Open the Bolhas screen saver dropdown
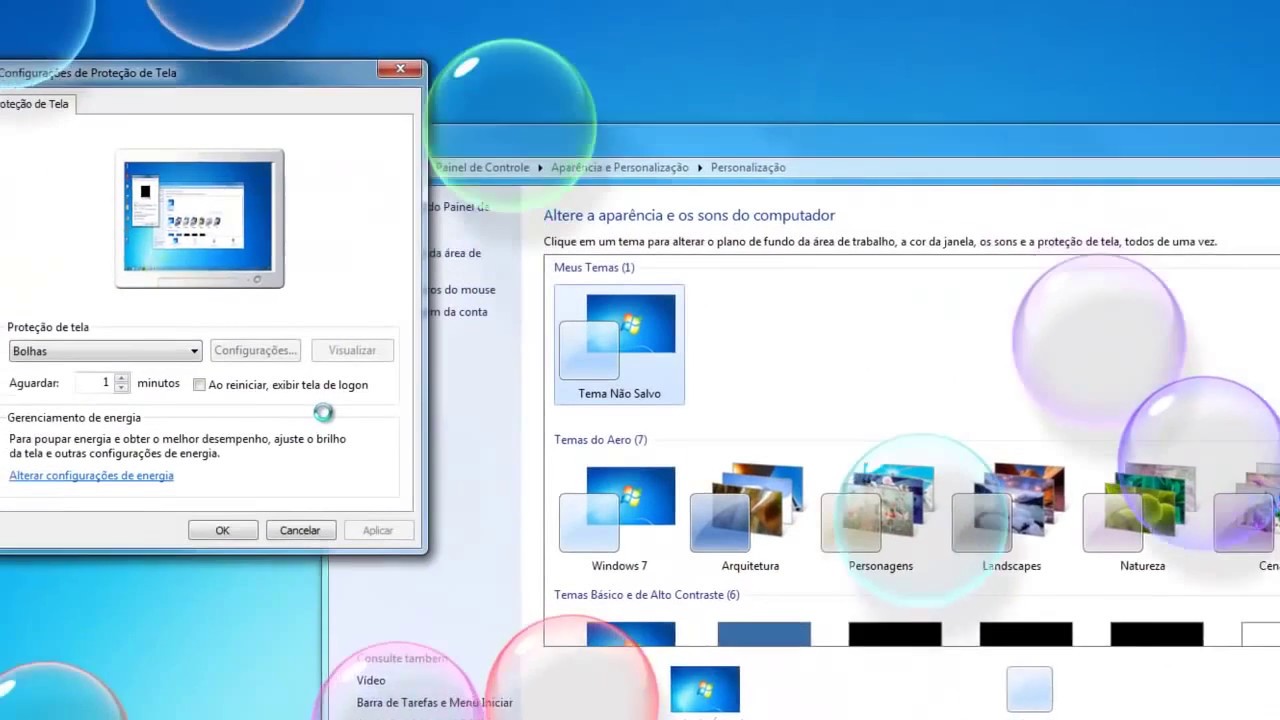Viewport: 1280px width, 720px height. [105, 351]
